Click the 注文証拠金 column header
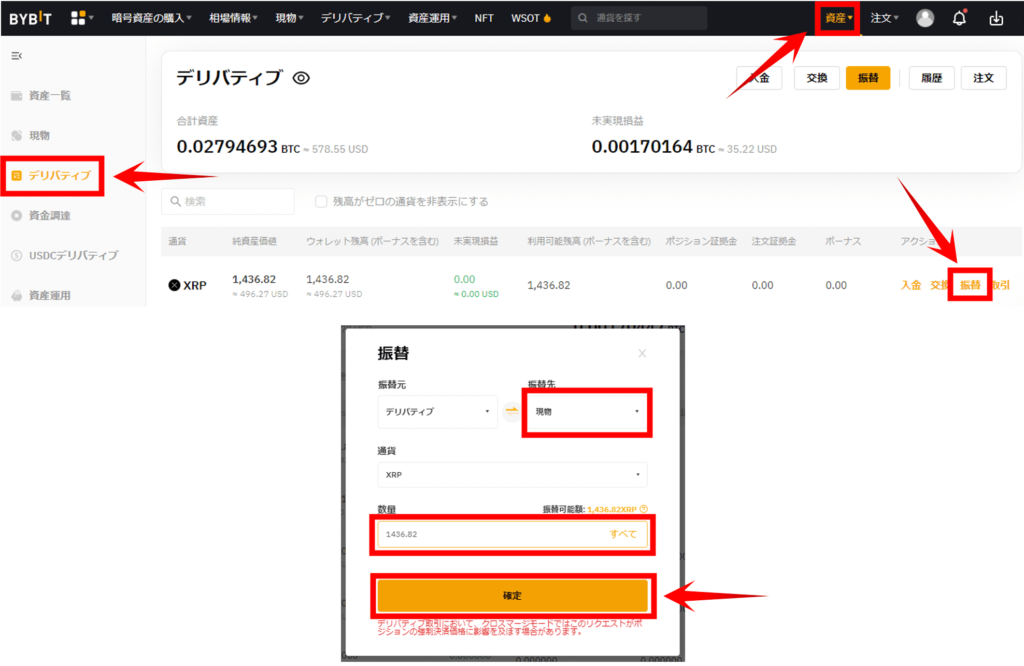This screenshot has width=1024, height=666. point(774,242)
